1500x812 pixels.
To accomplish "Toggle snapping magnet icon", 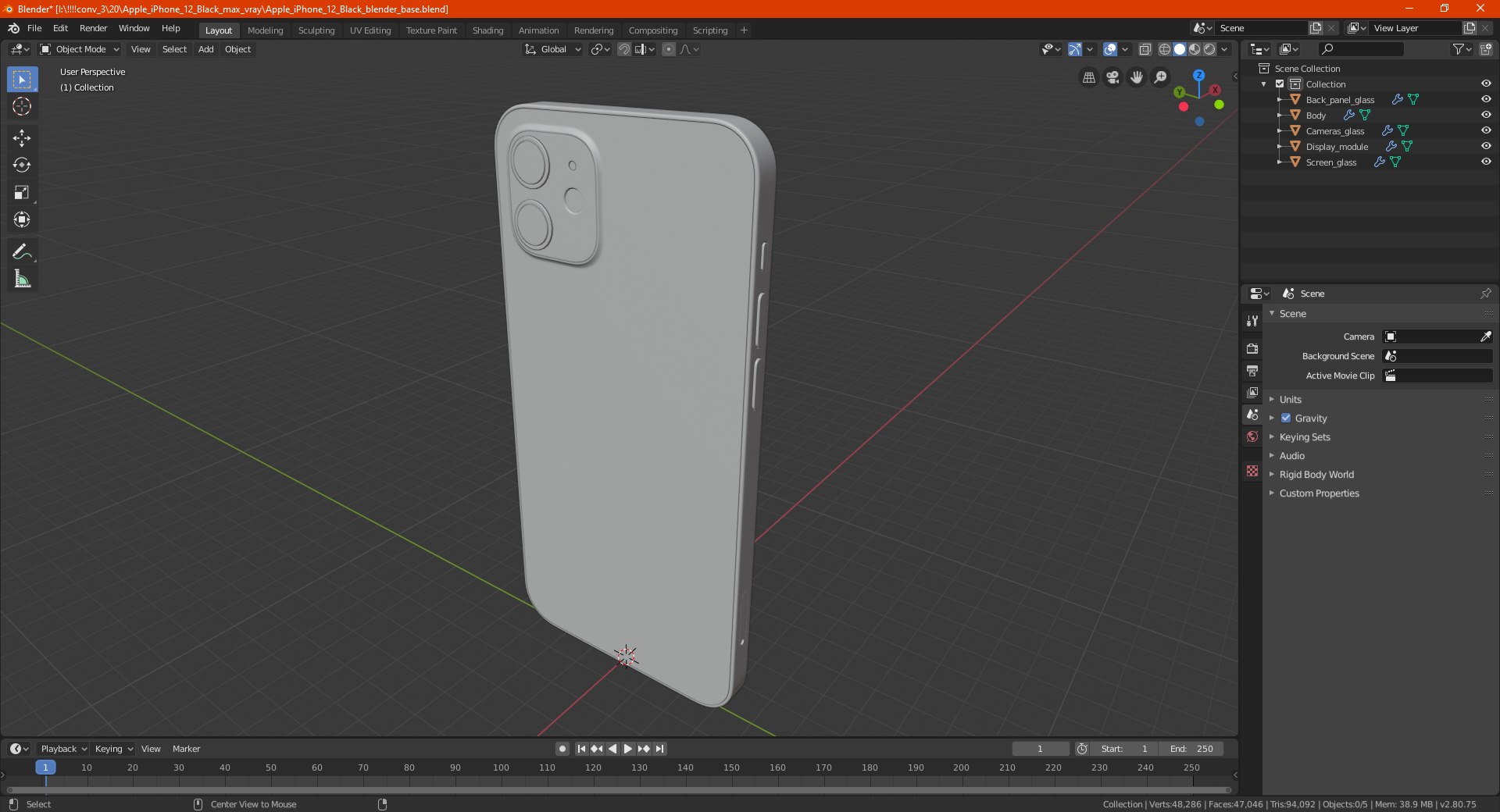I will click(x=623, y=49).
